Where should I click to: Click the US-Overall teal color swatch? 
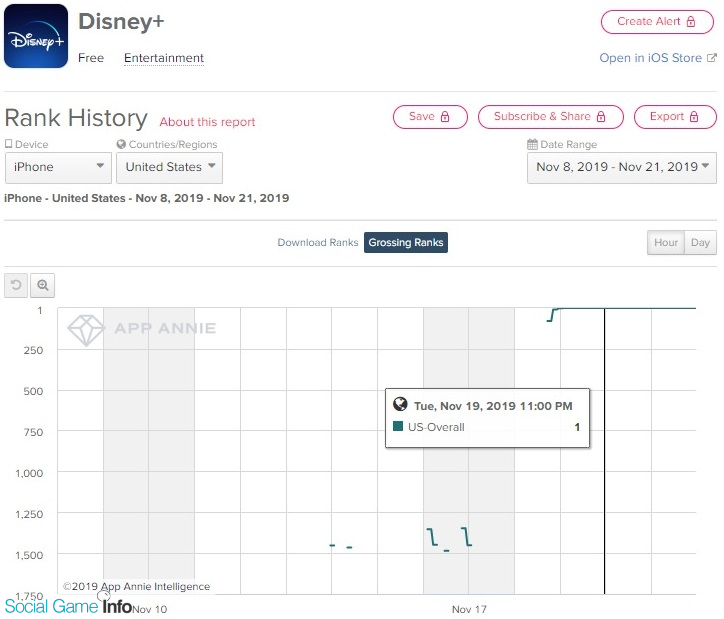coord(398,426)
